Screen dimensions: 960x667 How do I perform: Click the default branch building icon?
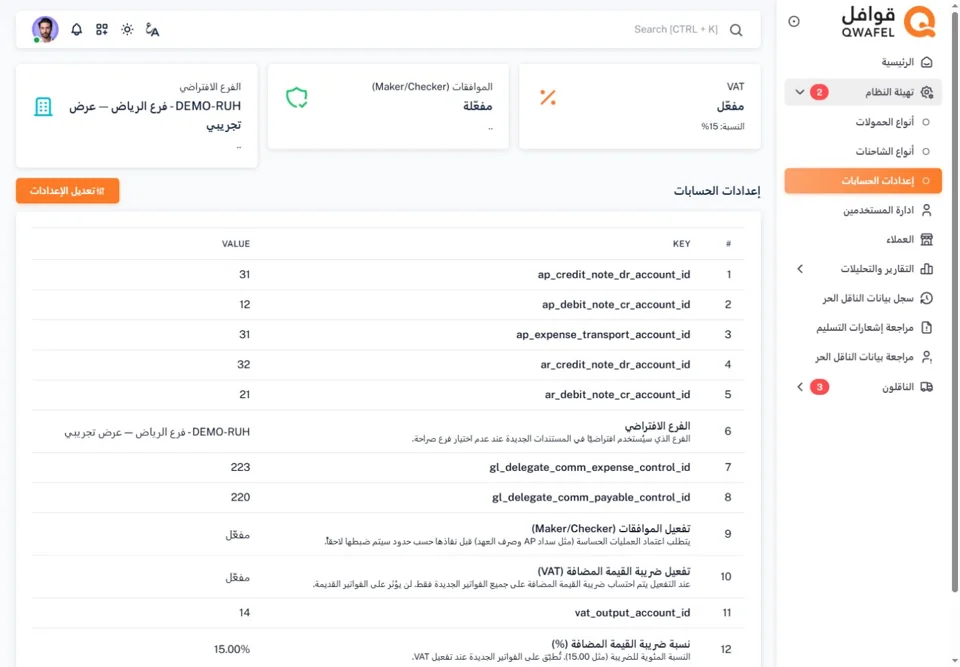pos(43,107)
